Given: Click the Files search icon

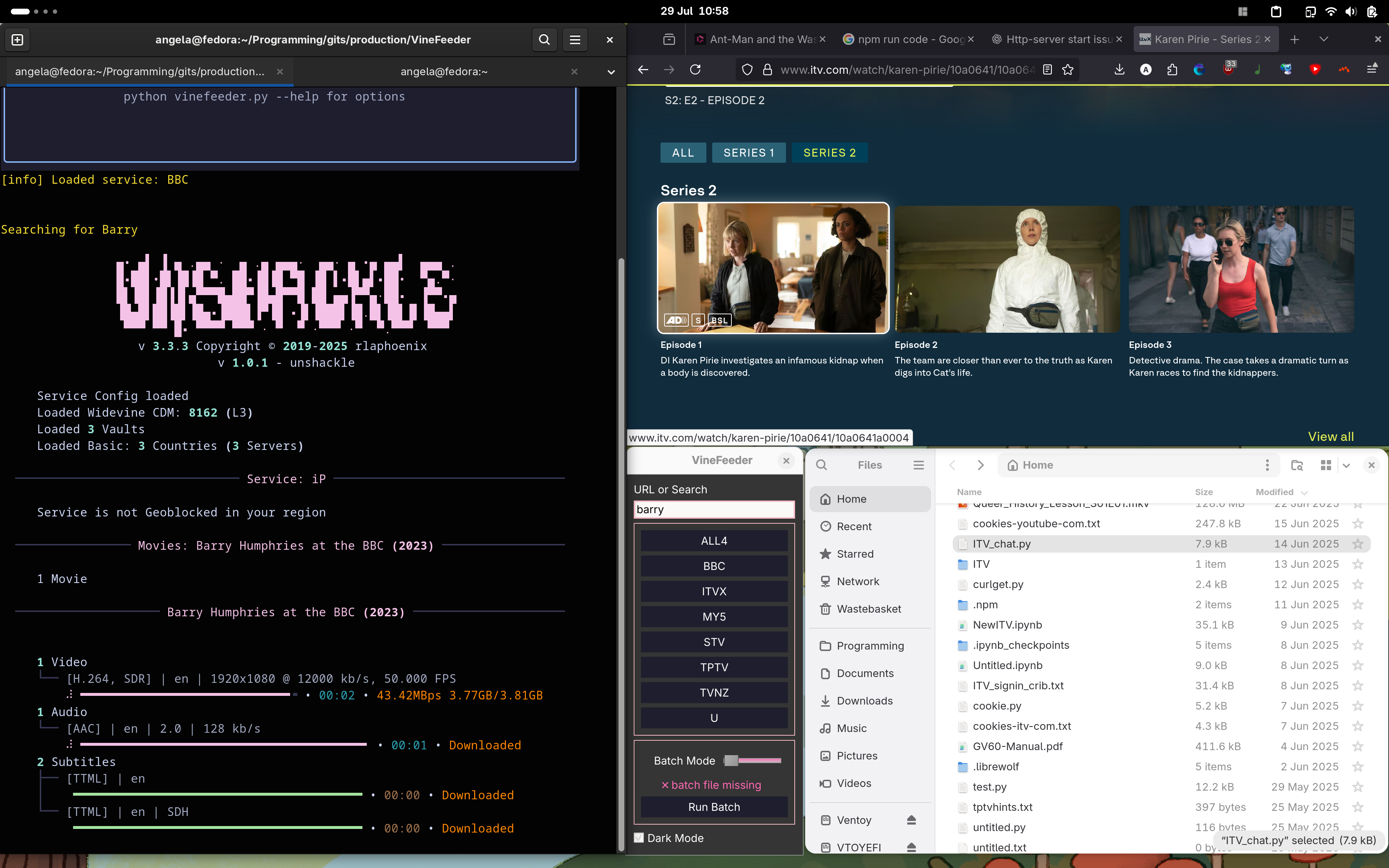Looking at the screenshot, I should (821, 465).
